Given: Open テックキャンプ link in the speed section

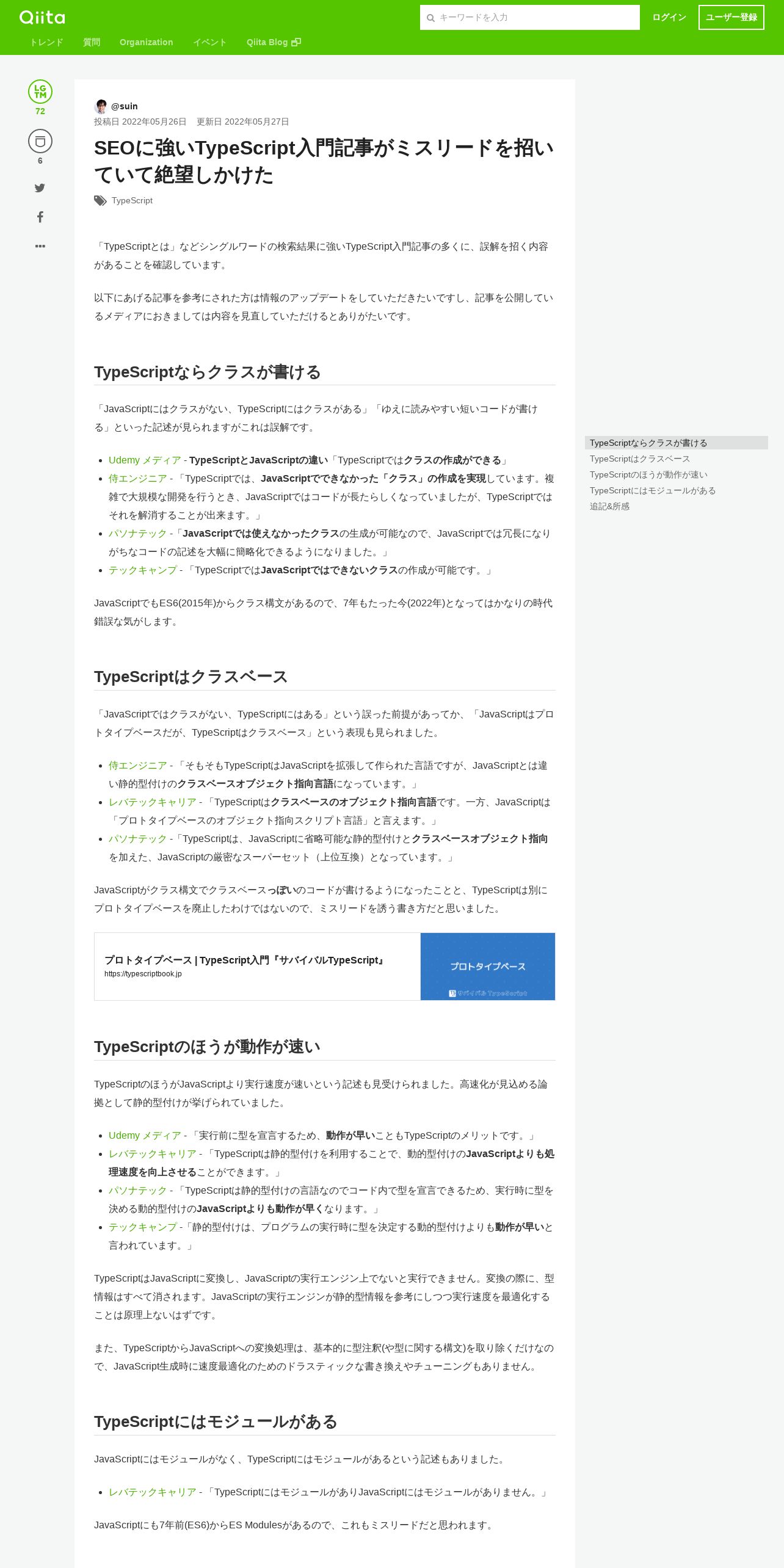Looking at the screenshot, I should [143, 1227].
